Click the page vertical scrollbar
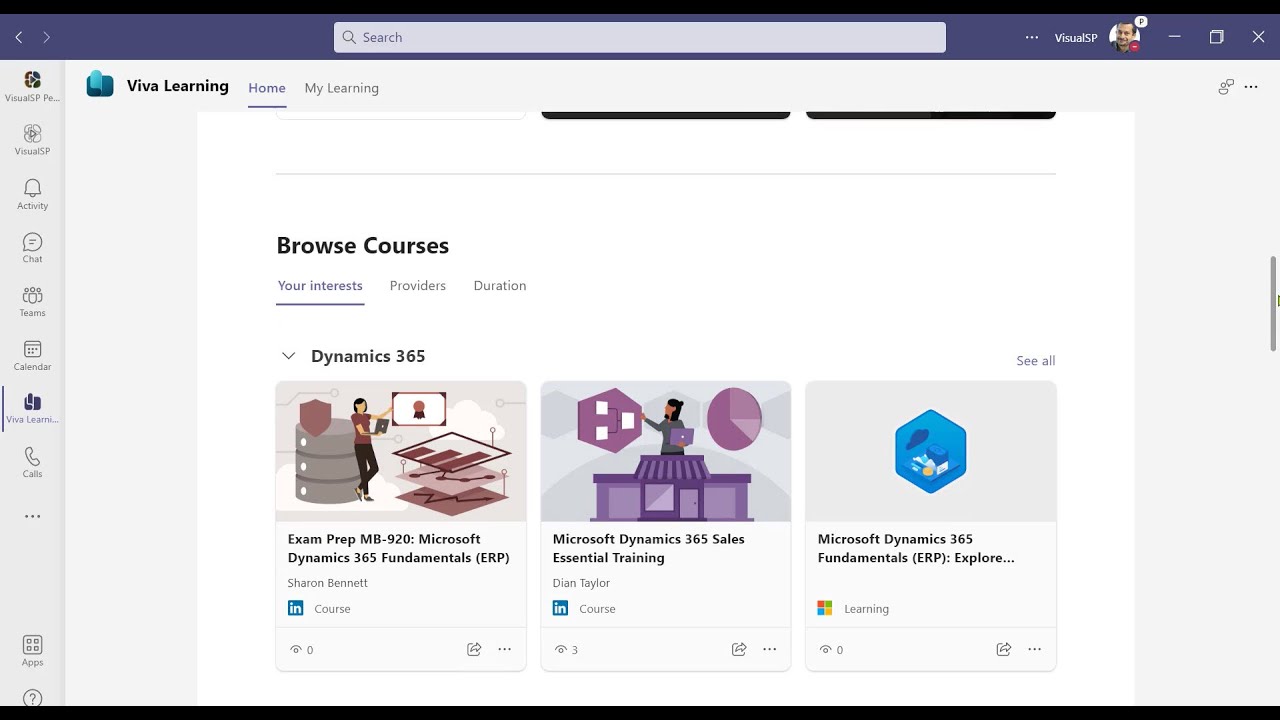The height and width of the screenshot is (720, 1280). (1273, 304)
